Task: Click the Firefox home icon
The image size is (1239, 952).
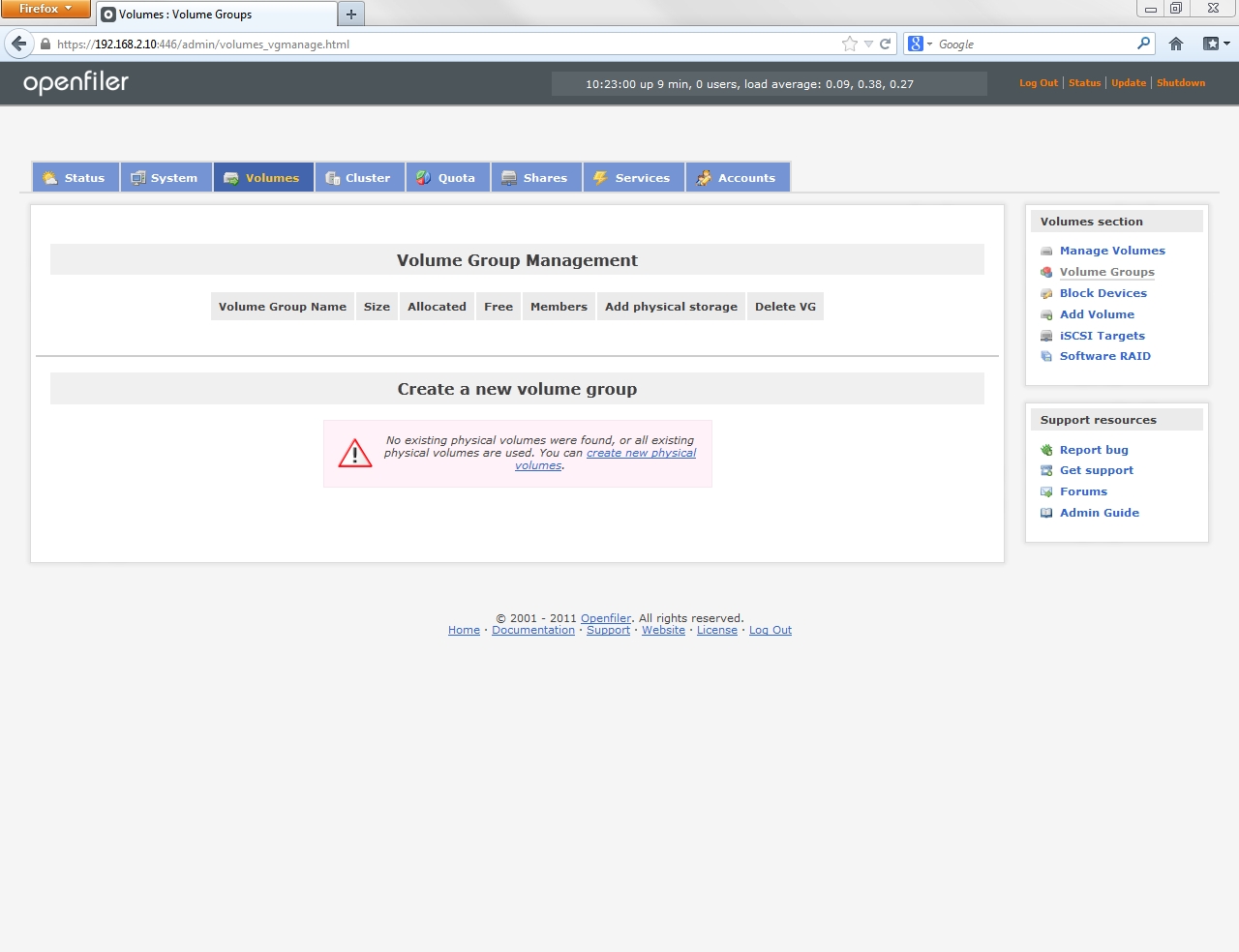Action: [x=1176, y=44]
